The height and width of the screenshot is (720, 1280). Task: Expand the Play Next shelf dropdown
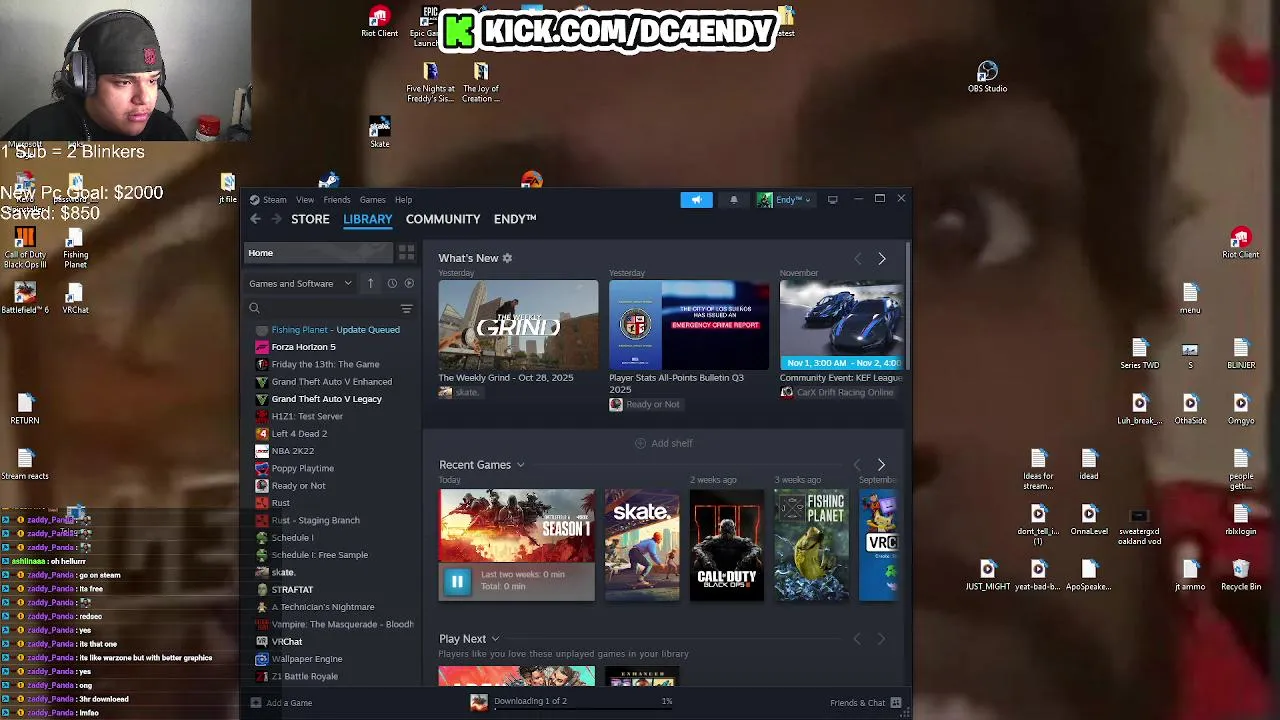(494, 639)
